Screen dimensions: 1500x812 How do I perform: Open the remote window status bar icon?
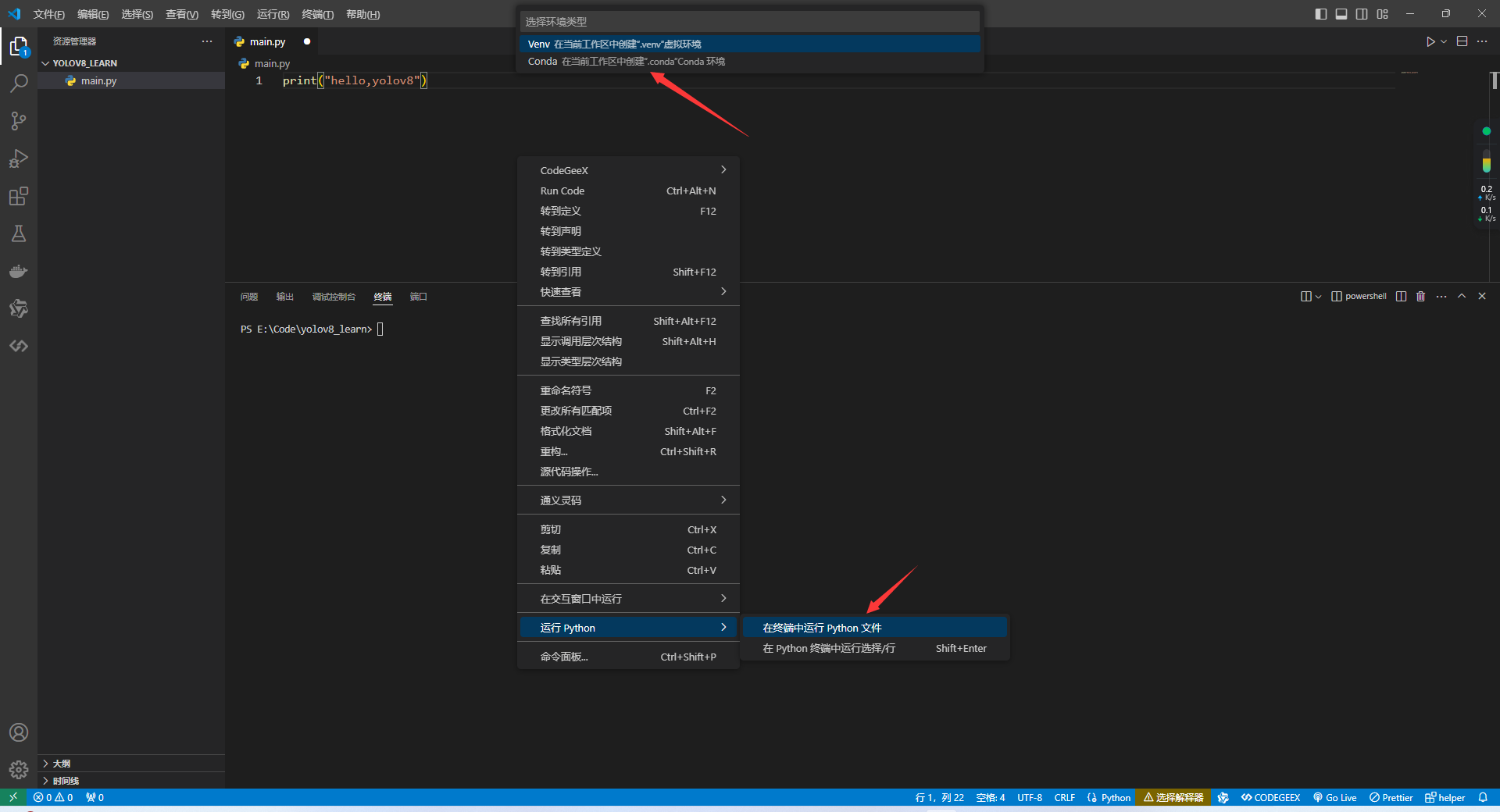click(12, 797)
